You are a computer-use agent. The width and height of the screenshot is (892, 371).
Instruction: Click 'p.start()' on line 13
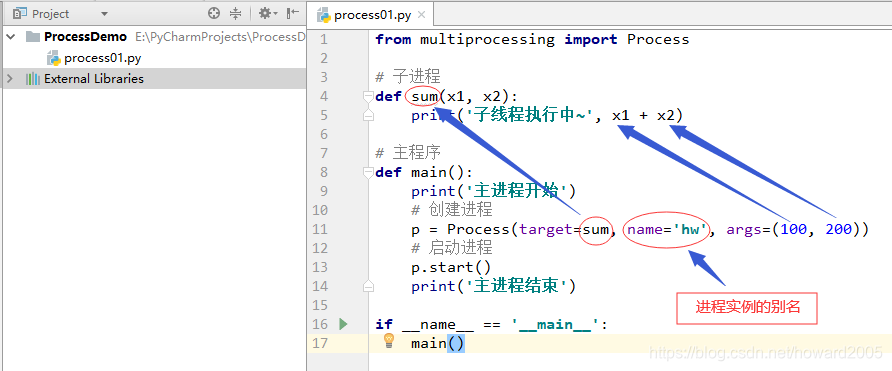click(451, 267)
